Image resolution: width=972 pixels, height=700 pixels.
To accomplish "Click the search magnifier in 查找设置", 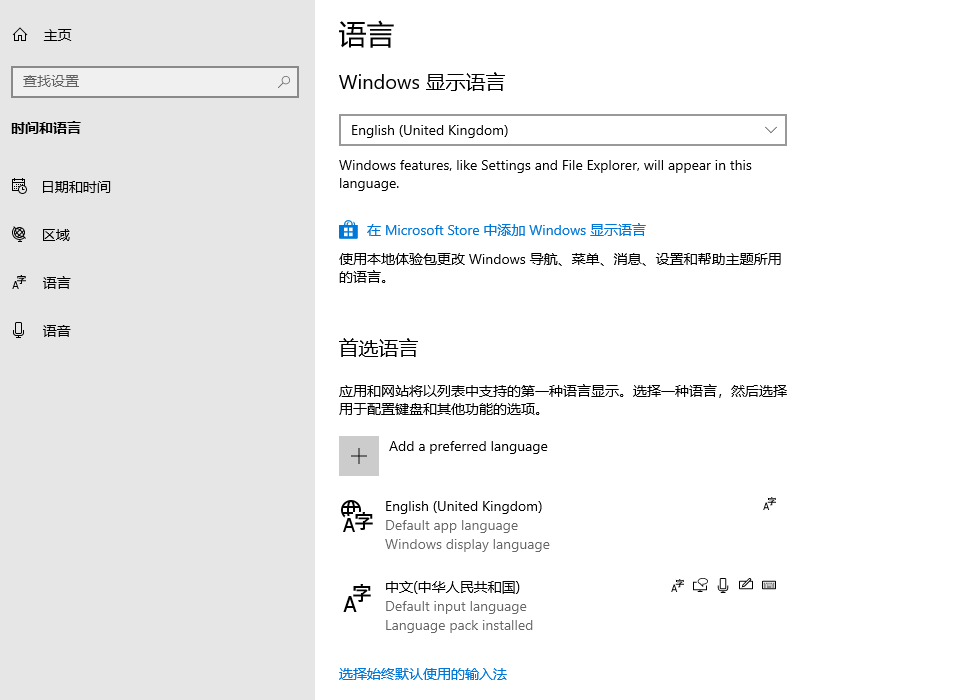I will [x=284, y=81].
